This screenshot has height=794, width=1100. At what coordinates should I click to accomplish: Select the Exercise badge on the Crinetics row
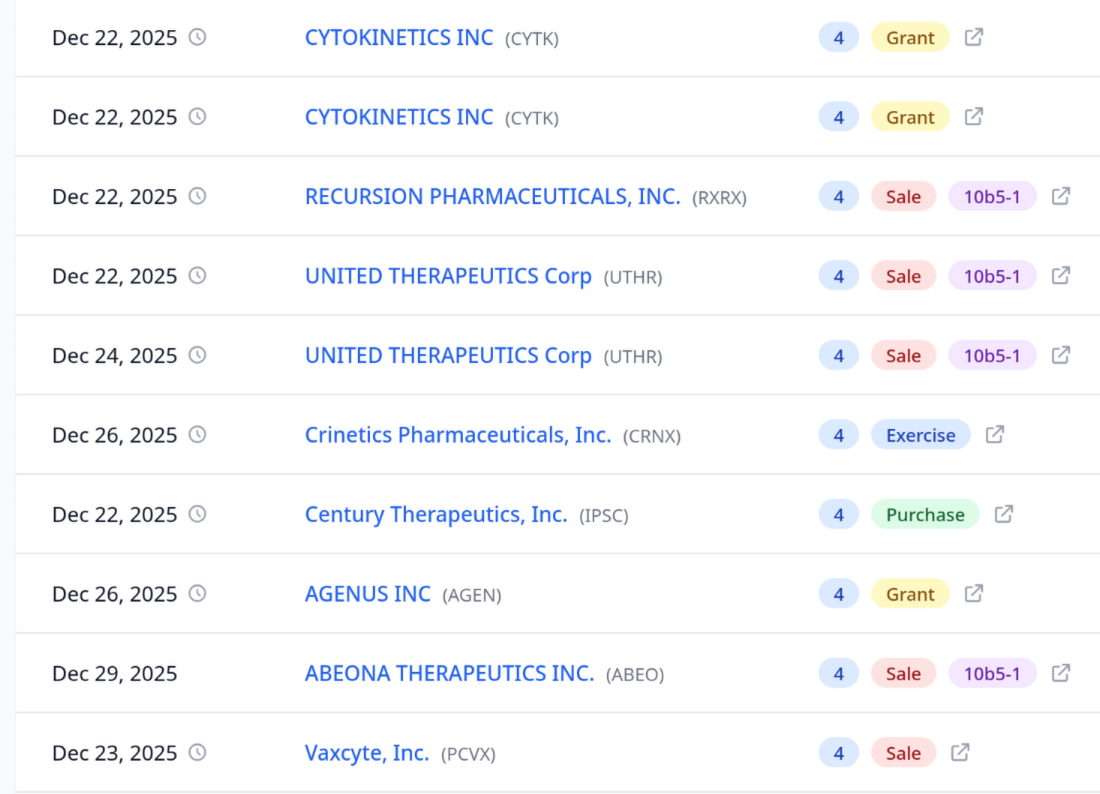click(x=920, y=434)
